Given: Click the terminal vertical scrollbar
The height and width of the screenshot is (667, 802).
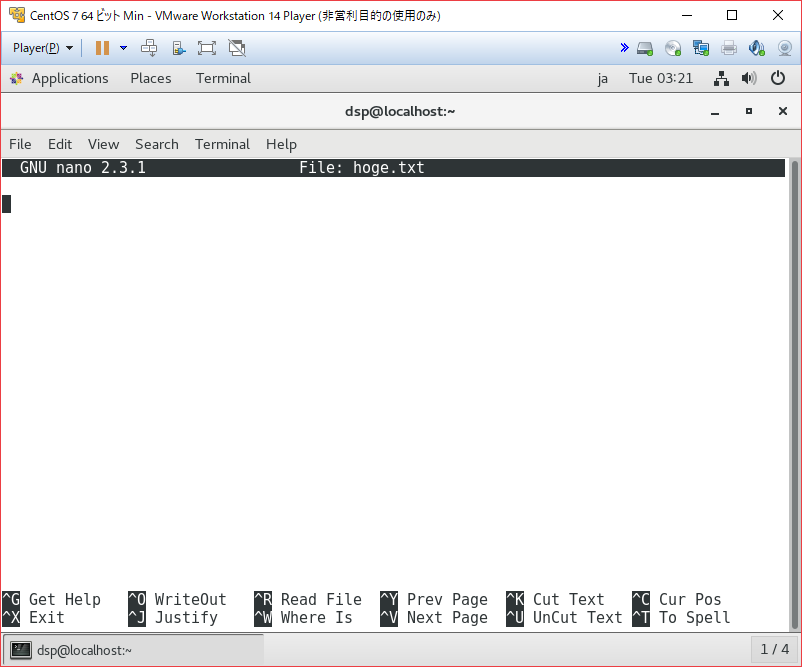Looking at the screenshot, I should (x=794, y=395).
